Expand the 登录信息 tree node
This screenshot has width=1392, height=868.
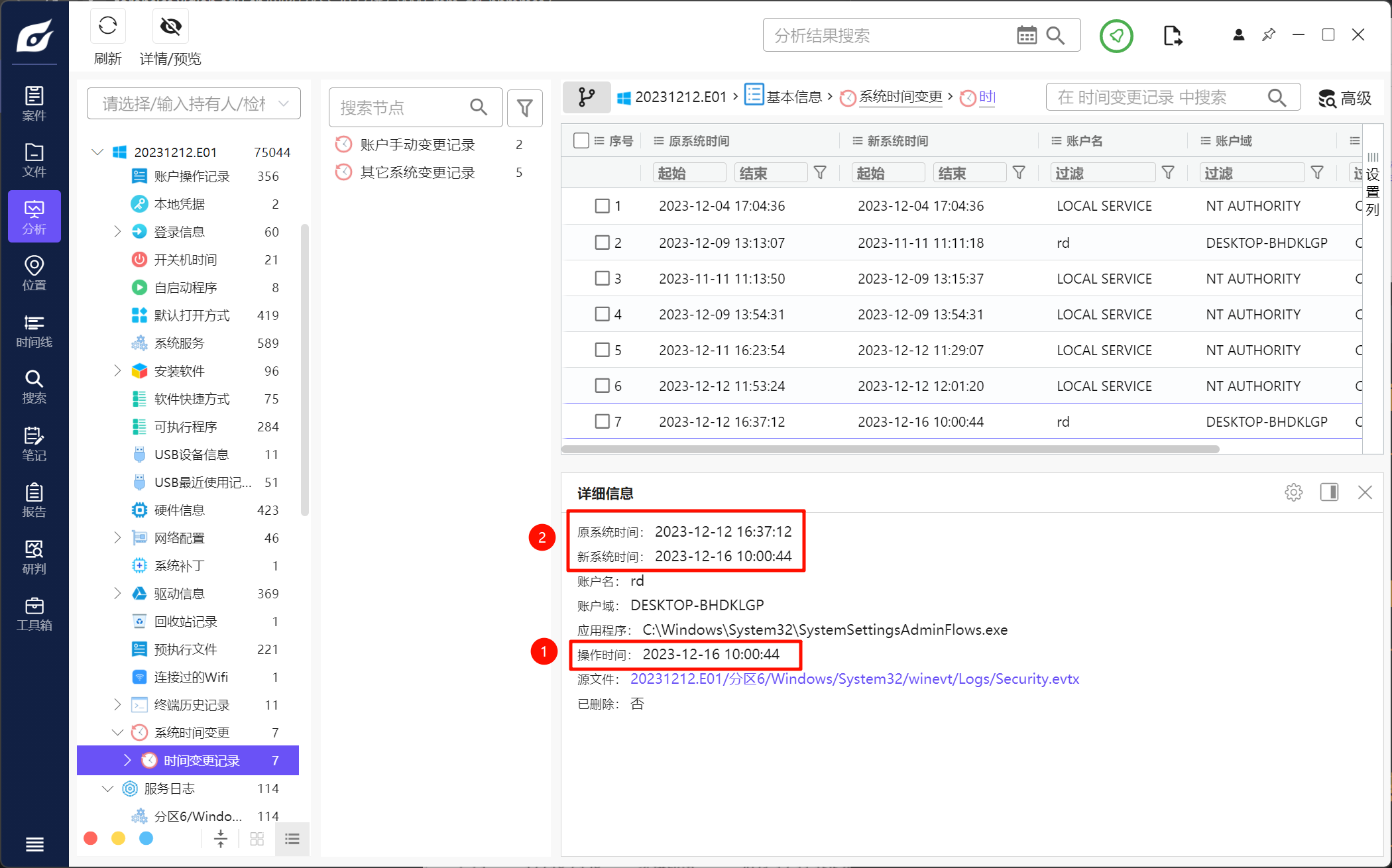point(117,232)
